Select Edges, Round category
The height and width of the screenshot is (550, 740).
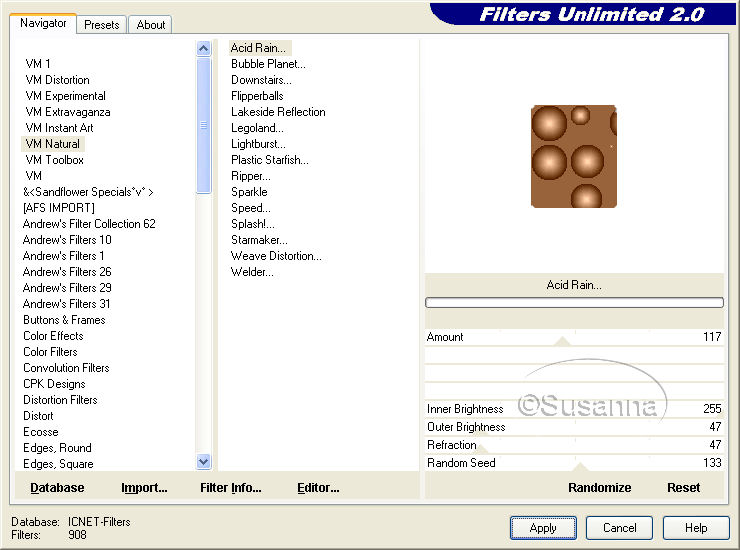tap(57, 448)
